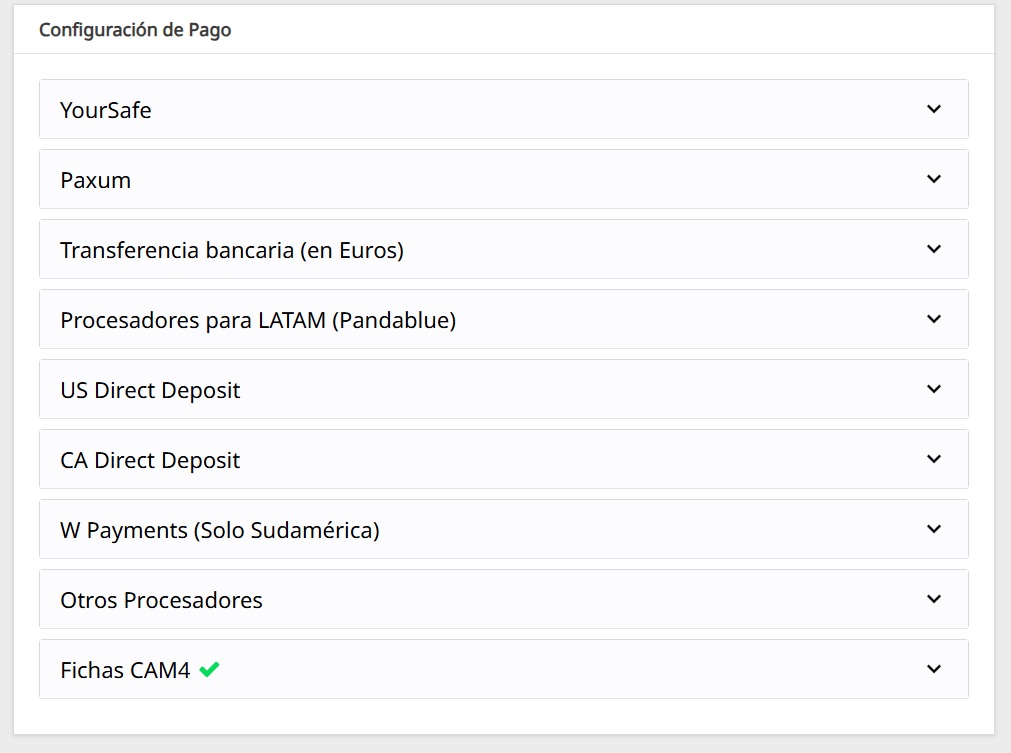Click the CA Direct Deposit chevron icon

point(934,459)
